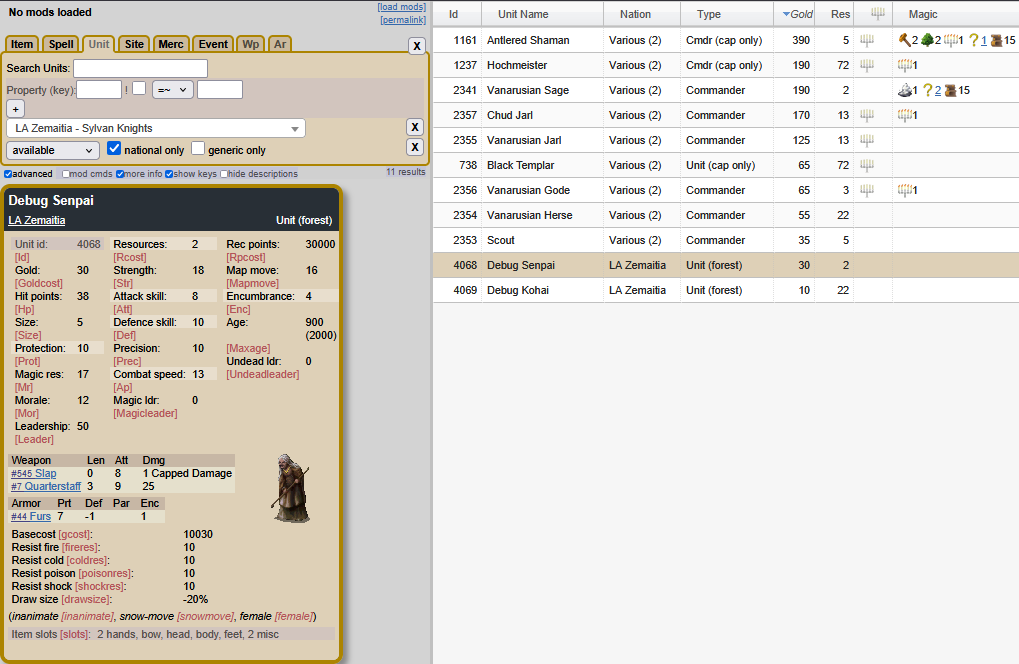Open the LA Zemaitia - Sylvan Knights nation dropdown

[156, 129]
